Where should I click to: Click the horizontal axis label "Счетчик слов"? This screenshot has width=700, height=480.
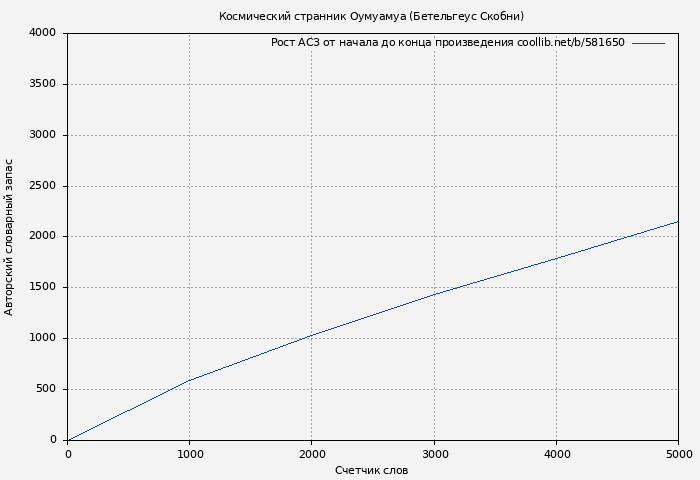371,471
